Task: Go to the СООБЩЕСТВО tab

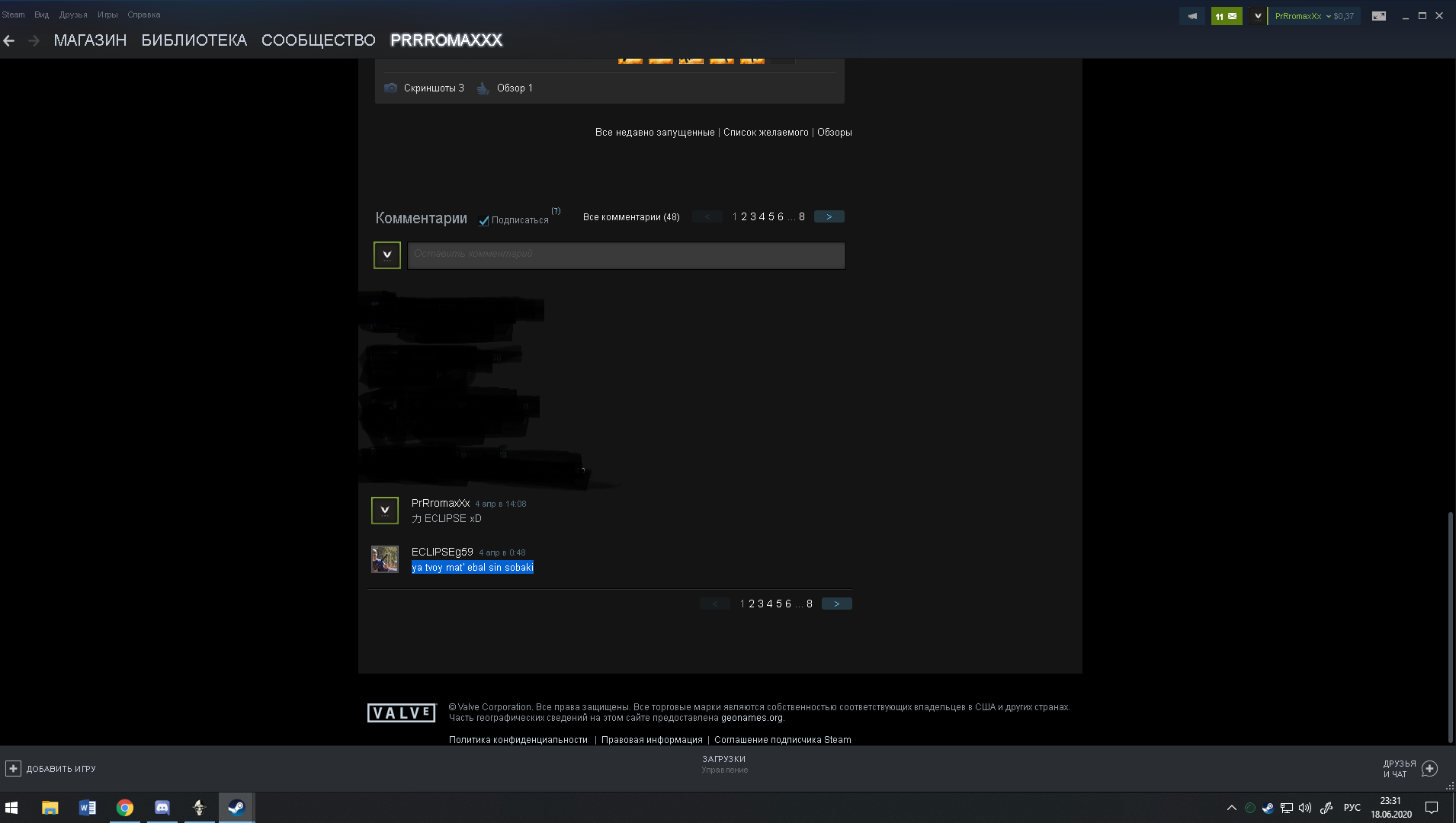Action: point(319,40)
